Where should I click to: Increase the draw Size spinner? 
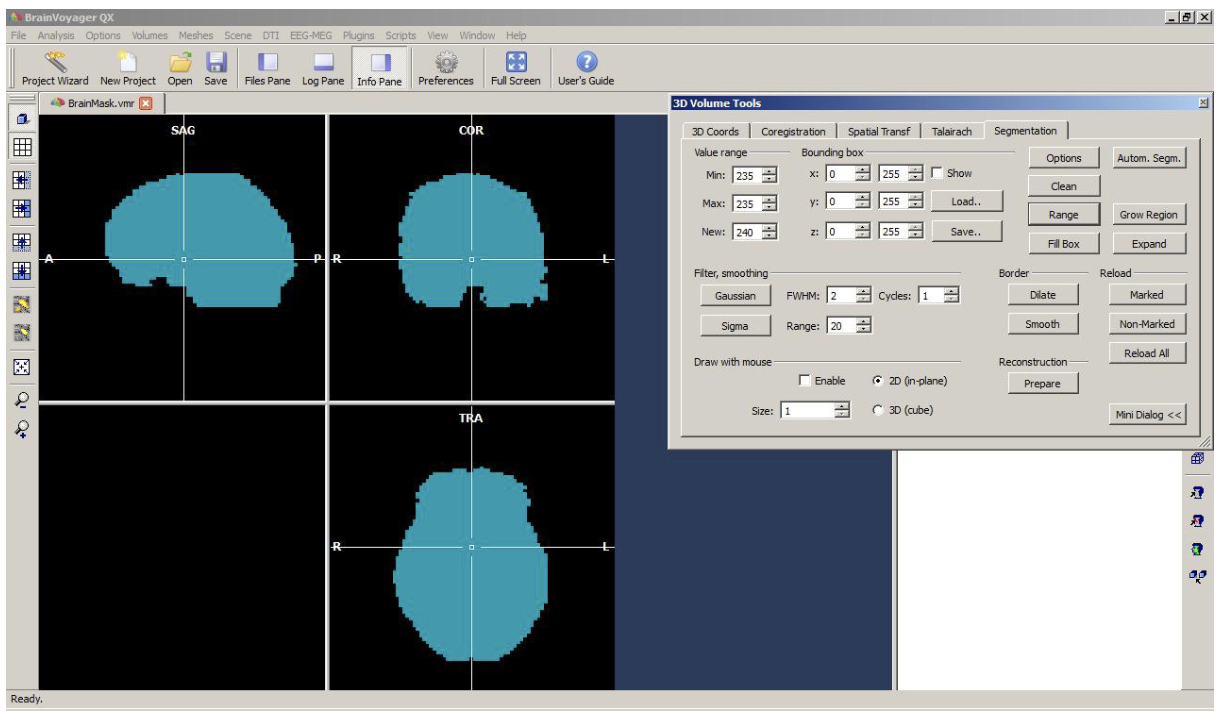(x=842, y=406)
